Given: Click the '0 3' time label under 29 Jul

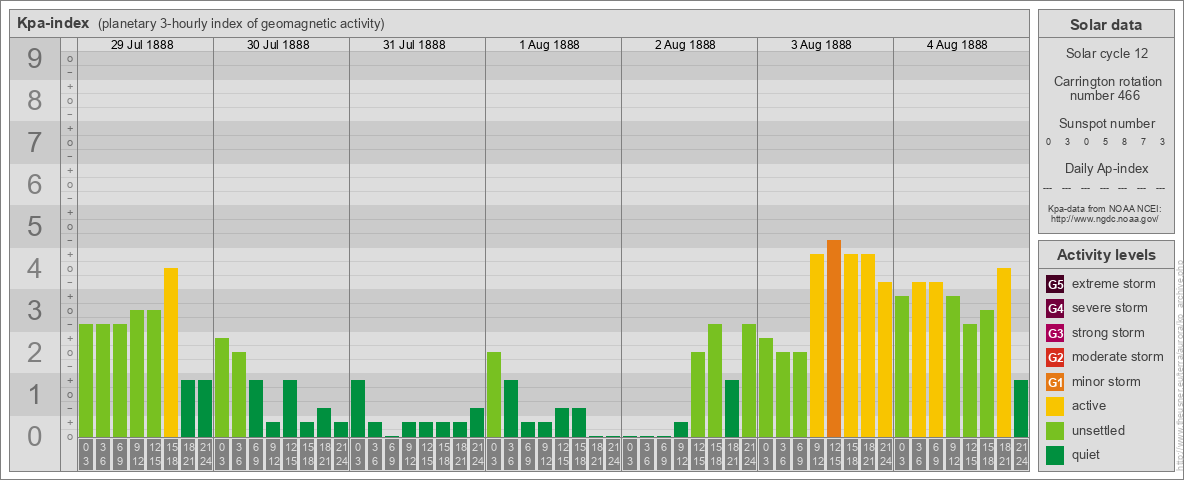Looking at the screenshot, I should tap(86, 454).
